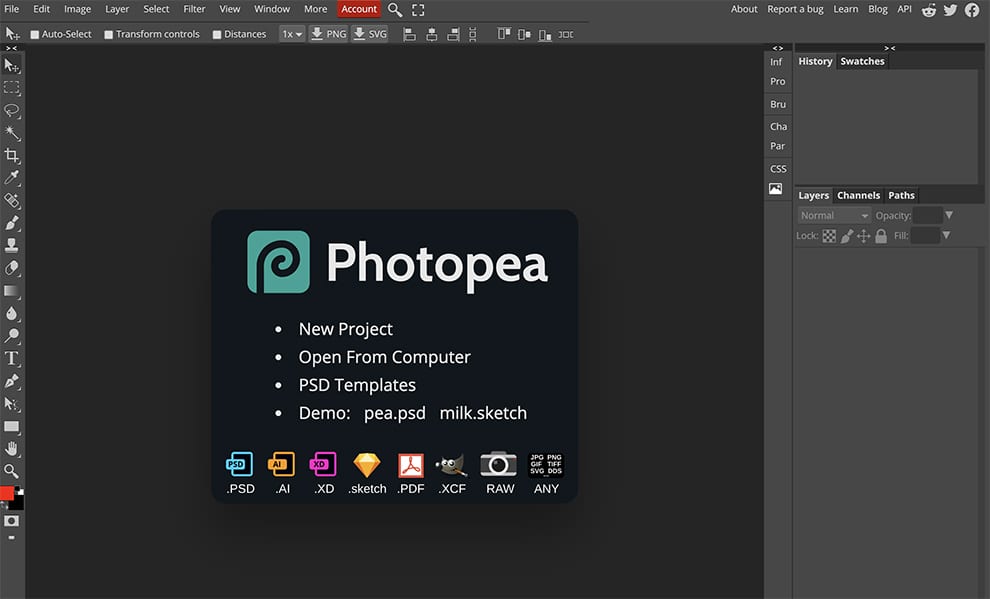This screenshot has height=599, width=990.
Task: Click the search magnifier in menu bar
Action: (395, 9)
